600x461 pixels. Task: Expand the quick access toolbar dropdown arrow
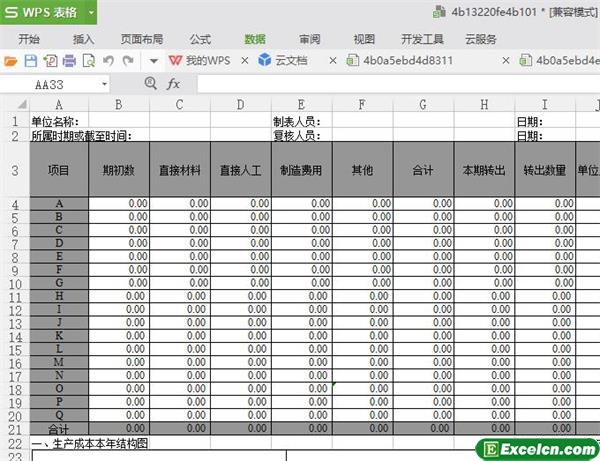coord(153,61)
